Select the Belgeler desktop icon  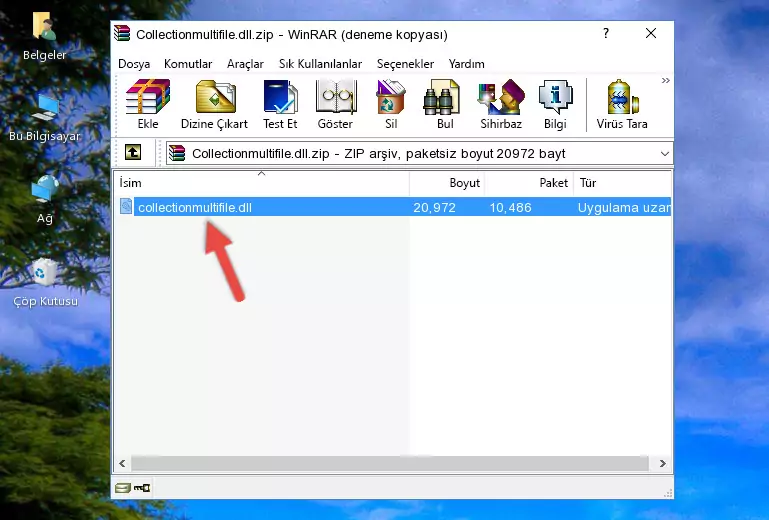pyautogui.click(x=44, y=36)
